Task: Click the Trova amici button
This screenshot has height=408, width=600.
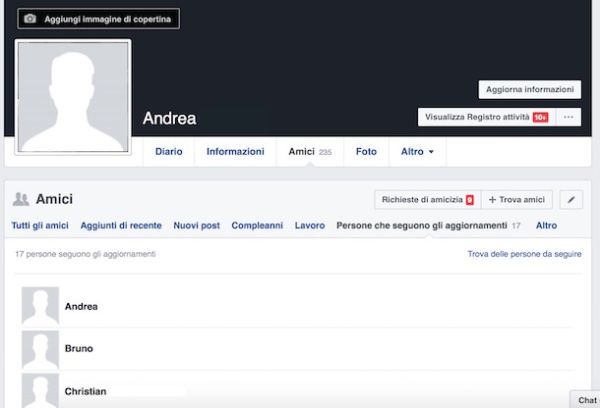Action: click(516, 200)
